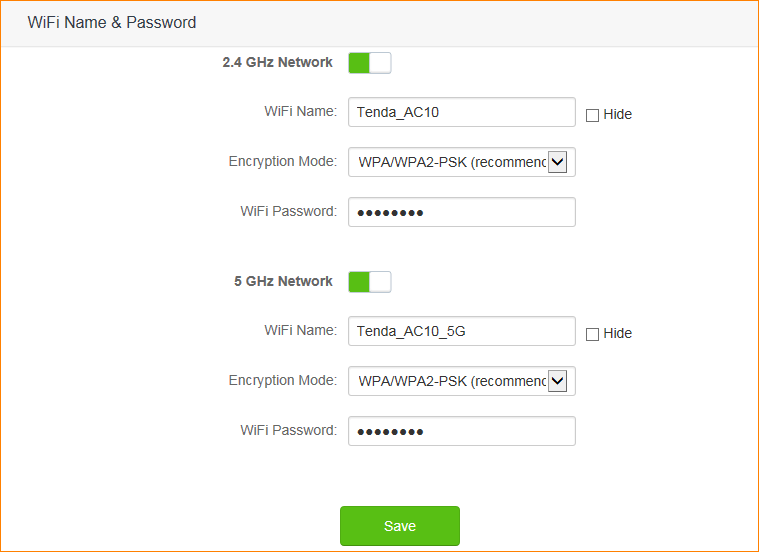Viewport: 759px width, 552px height.
Task: Open 2.4 GHz Encryption Mode dropdown
Action: 461,162
